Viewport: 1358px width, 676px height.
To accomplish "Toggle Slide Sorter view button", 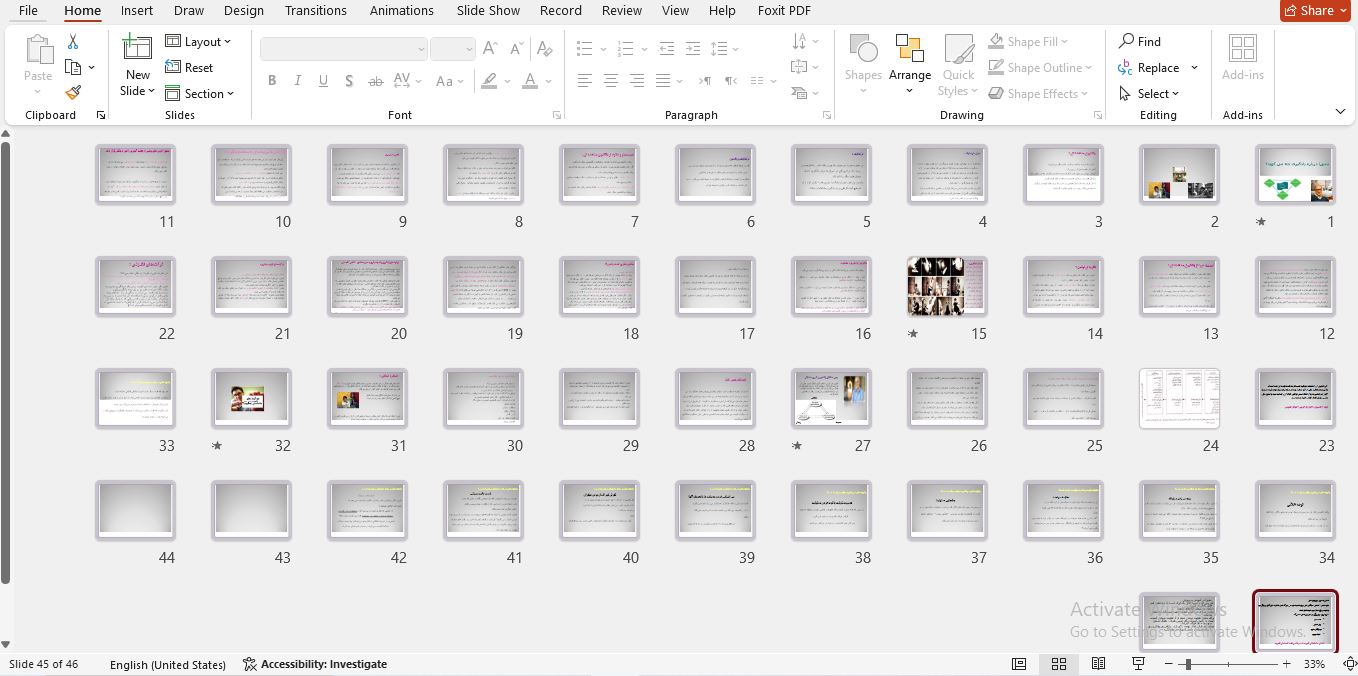I will point(1059,664).
